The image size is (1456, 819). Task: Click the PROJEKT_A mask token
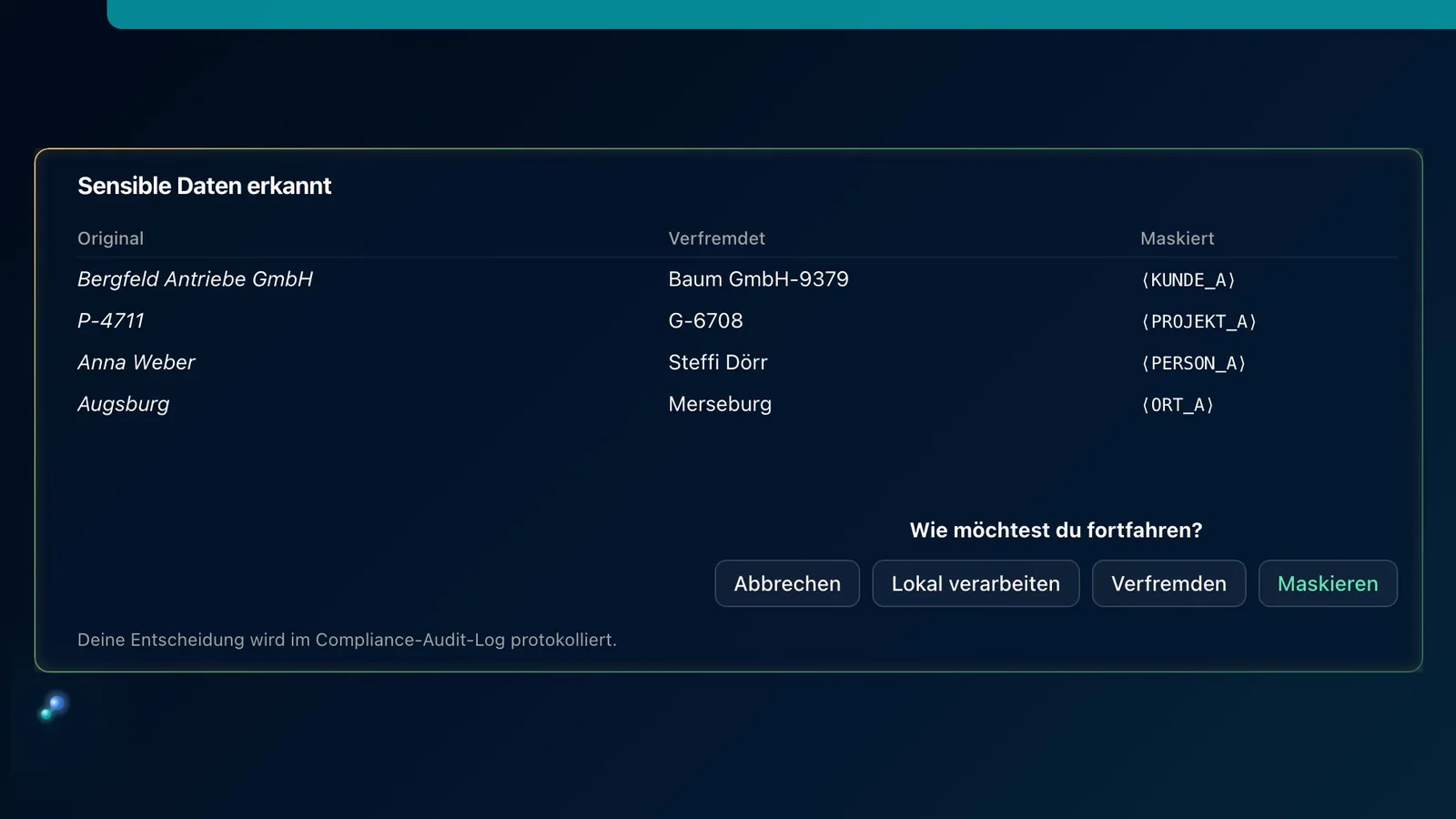pyautogui.click(x=1199, y=322)
